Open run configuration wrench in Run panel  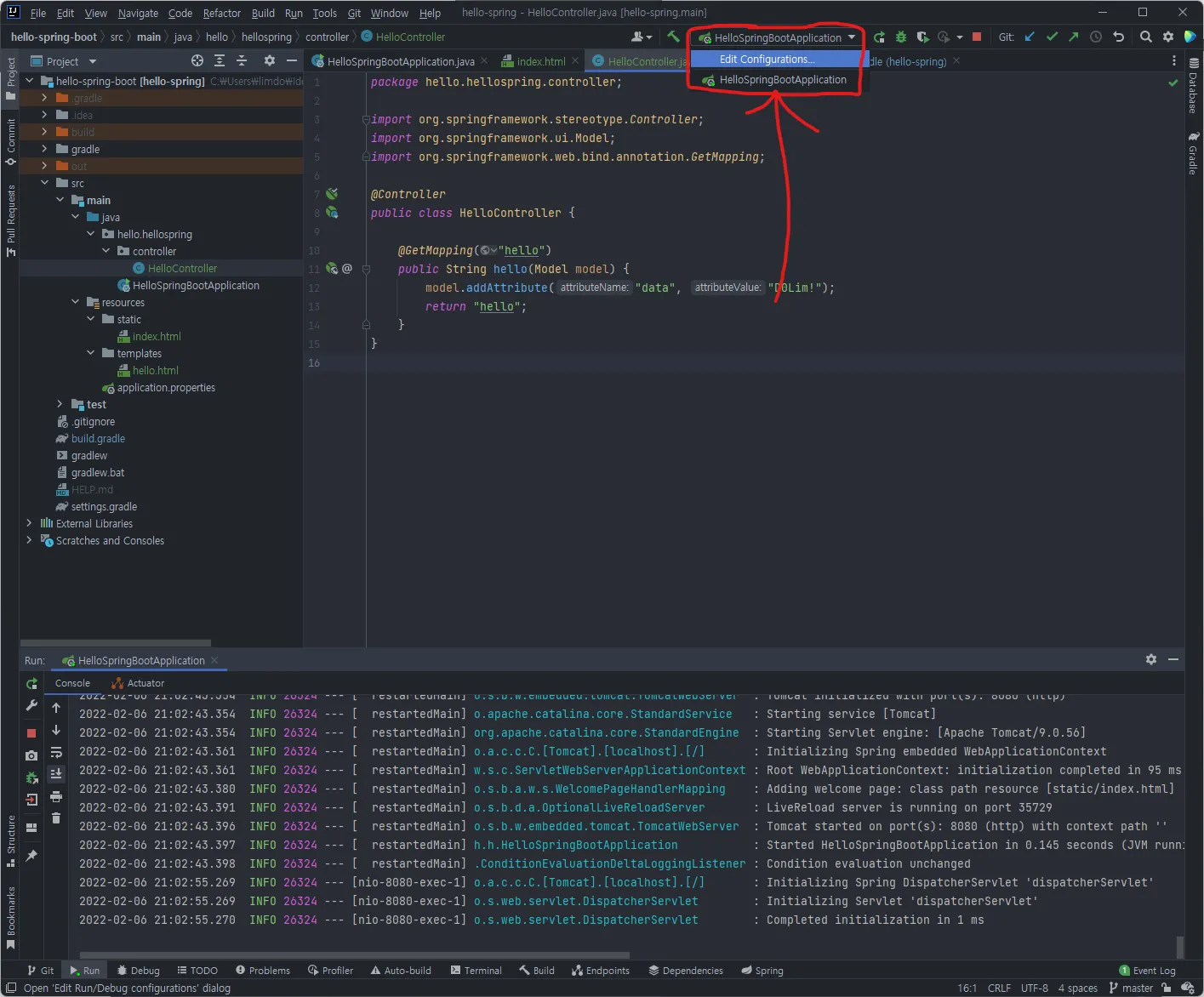point(31,706)
